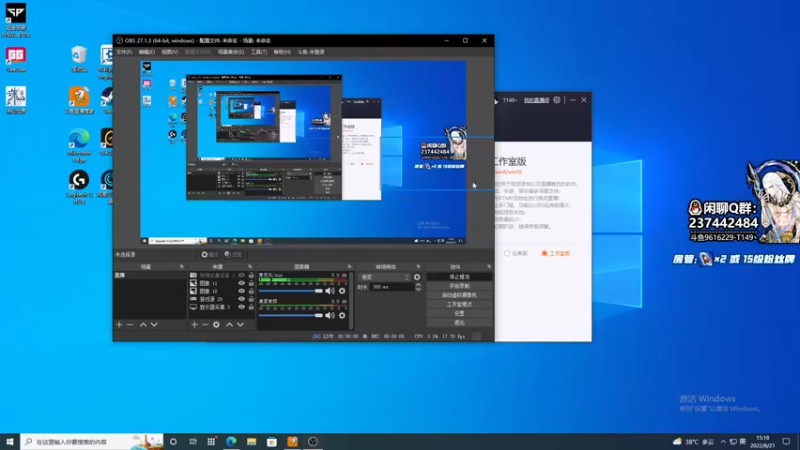The width and height of the screenshot is (800, 450).
Task: Show hidden system tray icons chevron
Action: tap(723, 441)
